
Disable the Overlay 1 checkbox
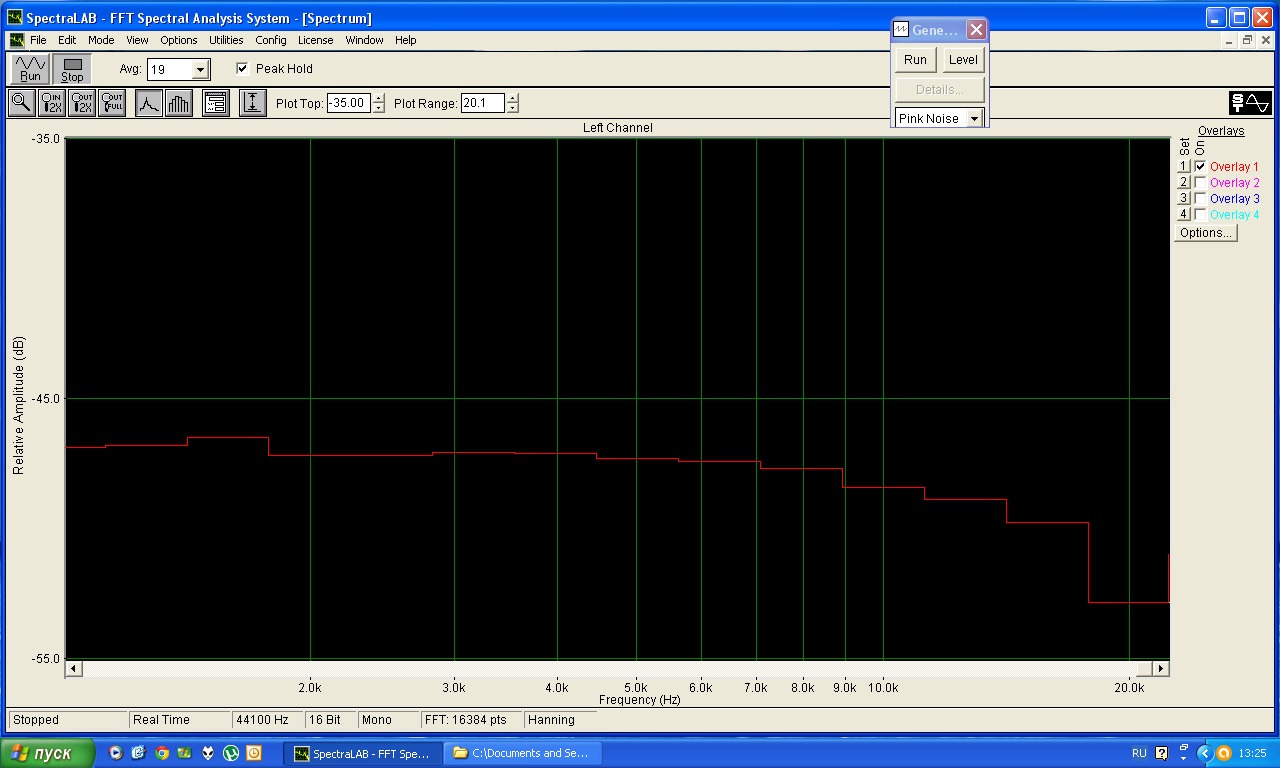[1200, 167]
